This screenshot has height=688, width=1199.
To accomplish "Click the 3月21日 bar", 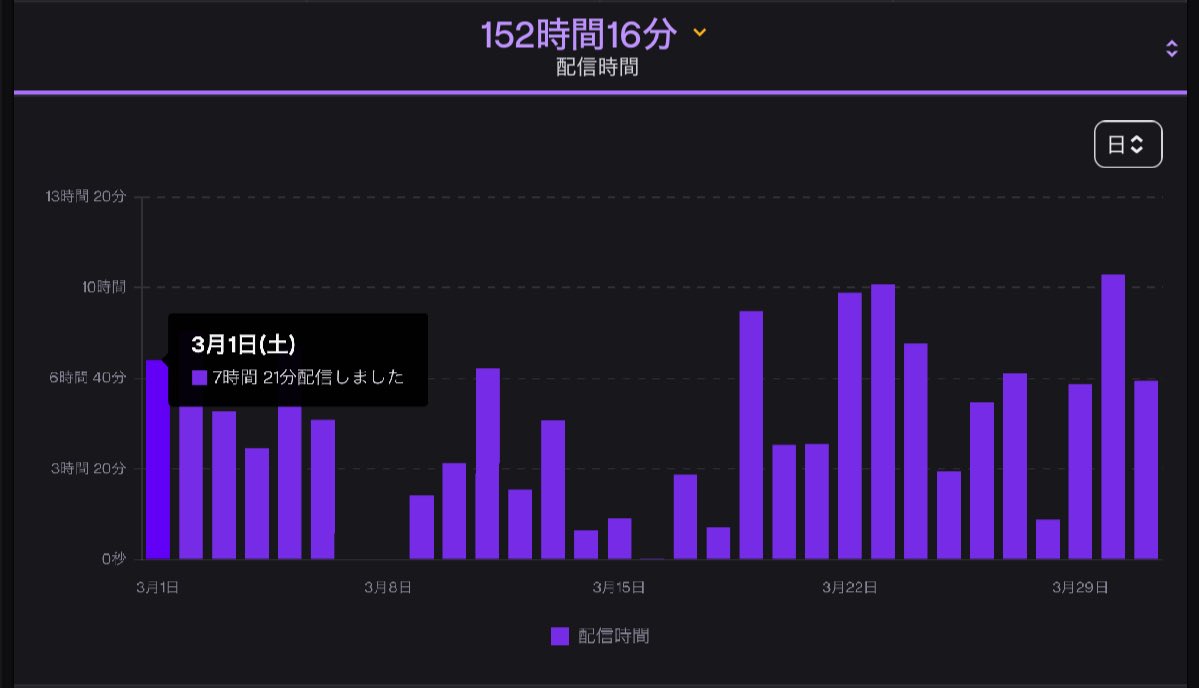I will click(817, 501).
